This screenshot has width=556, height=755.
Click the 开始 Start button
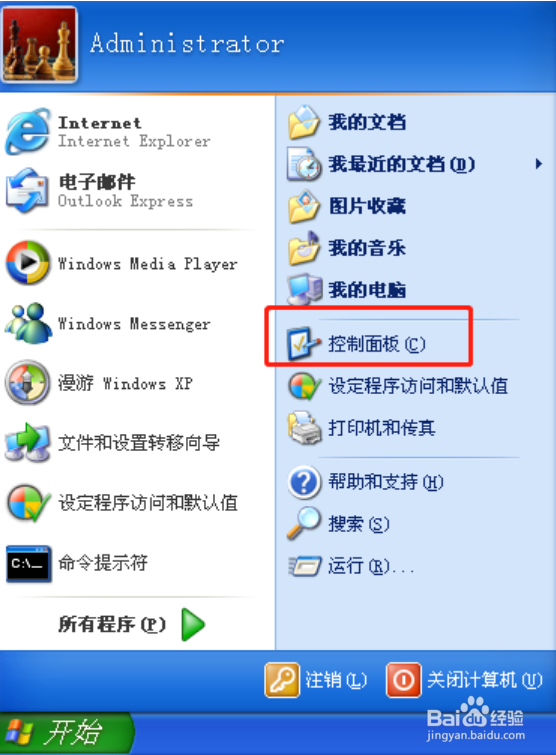(66, 732)
